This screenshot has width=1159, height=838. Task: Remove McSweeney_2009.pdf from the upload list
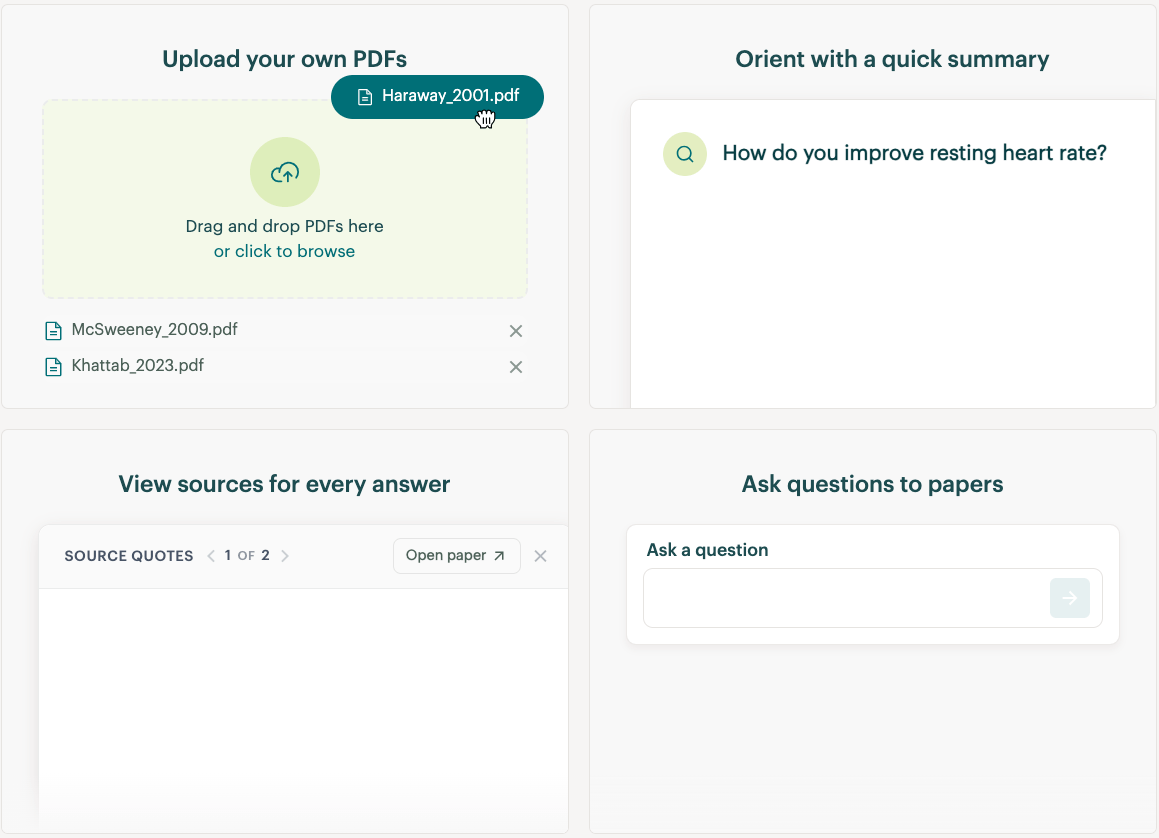516,331
